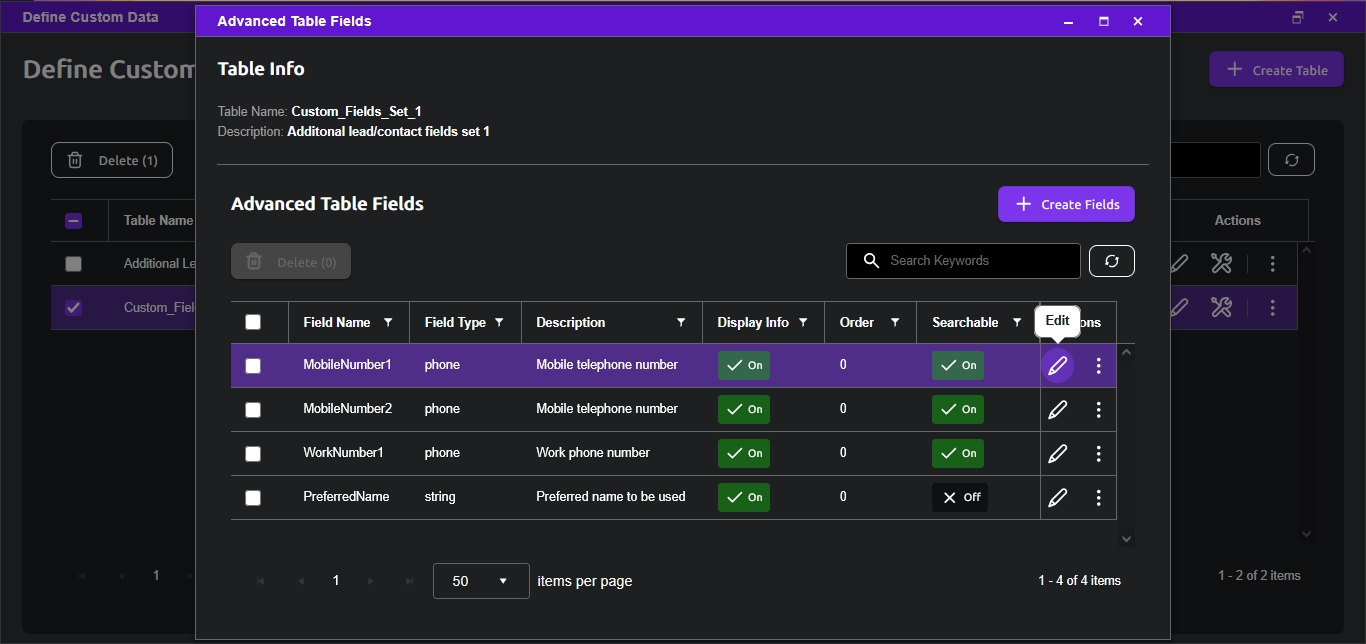Open more options for MobileNumber1 row

(x=1098, y=366)
